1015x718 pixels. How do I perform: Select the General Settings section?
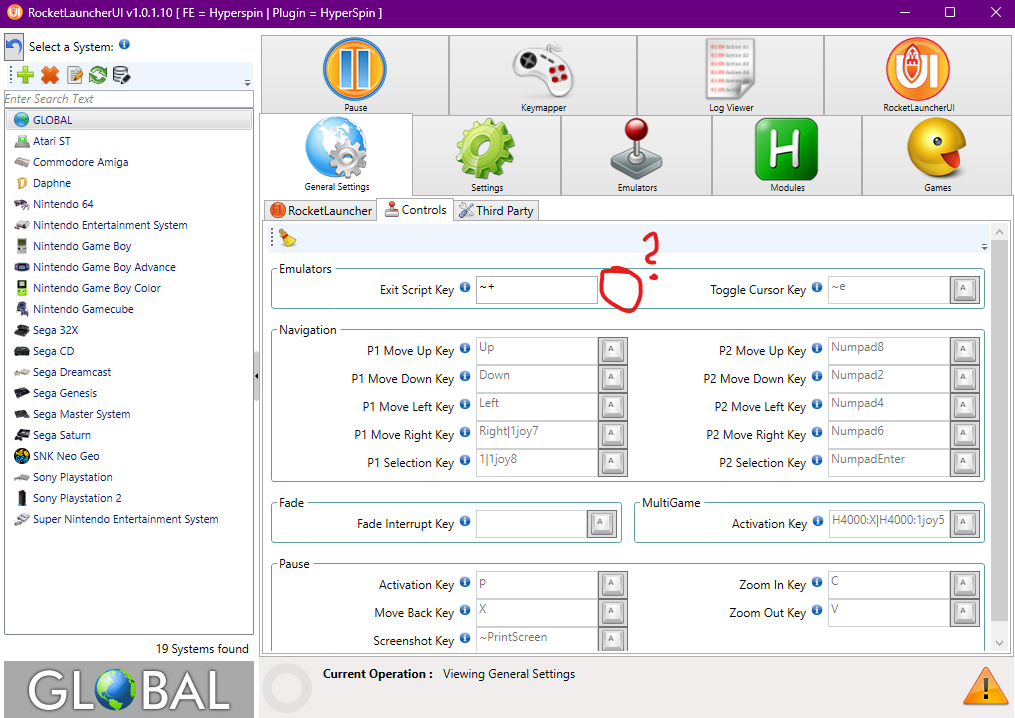point(337,155)
